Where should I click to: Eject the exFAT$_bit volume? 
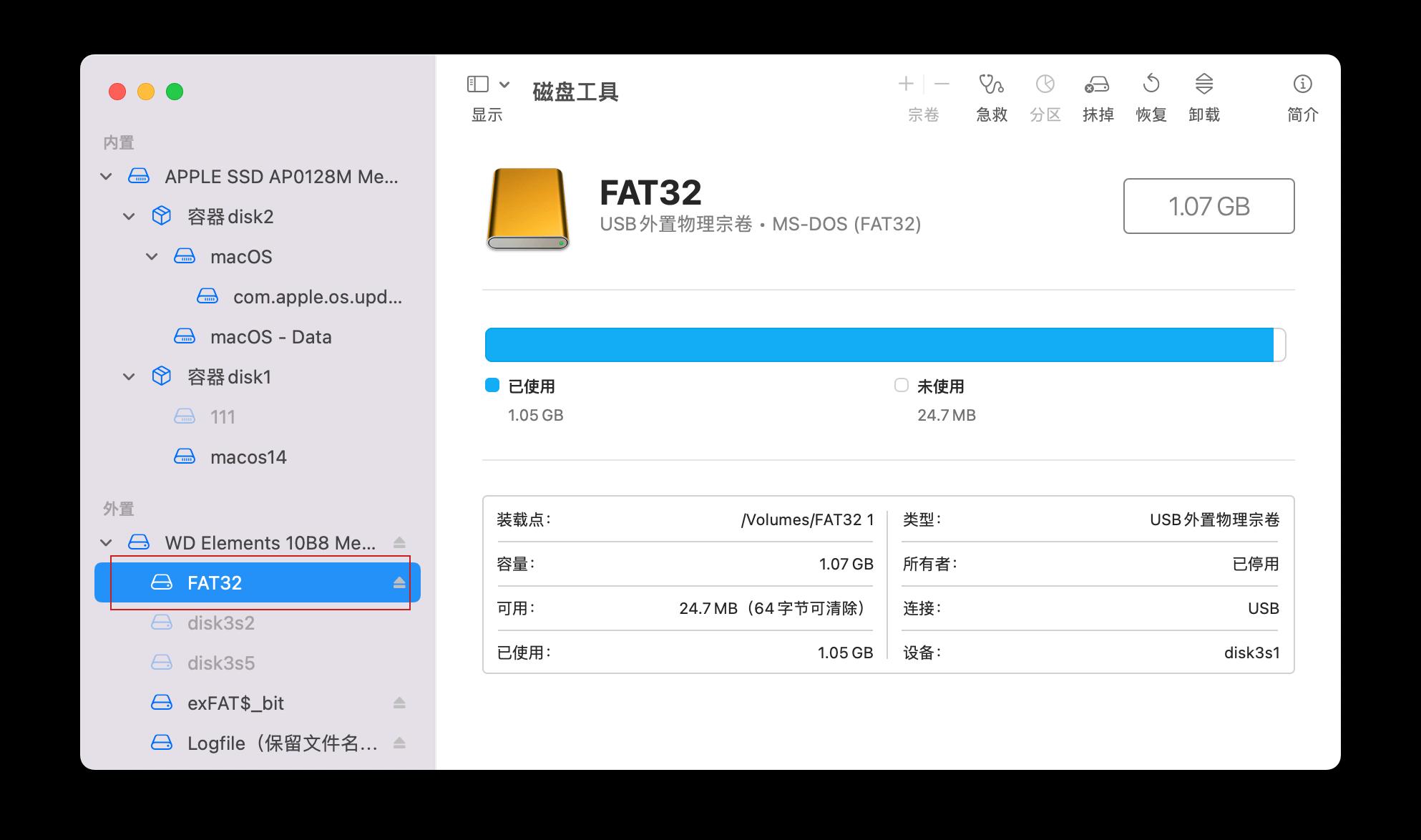coord(399,703)
